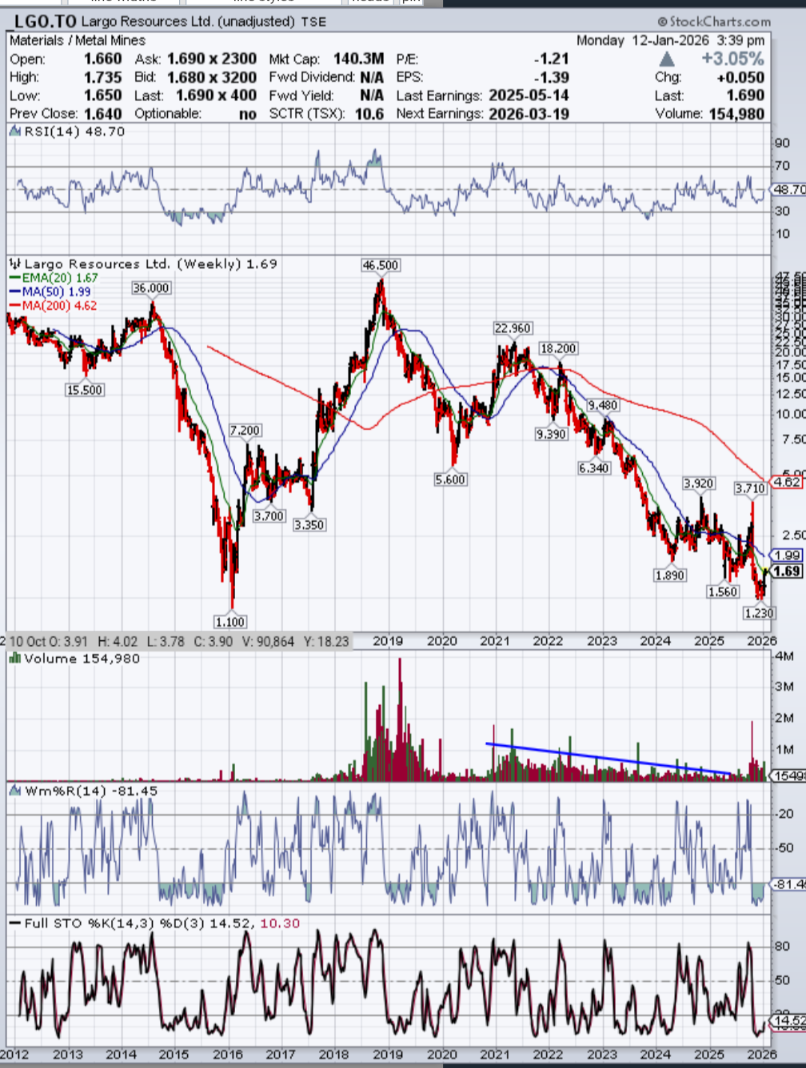Click the 4M label on volume axis
Screen dimensions: 806x1068
point(784,656)
